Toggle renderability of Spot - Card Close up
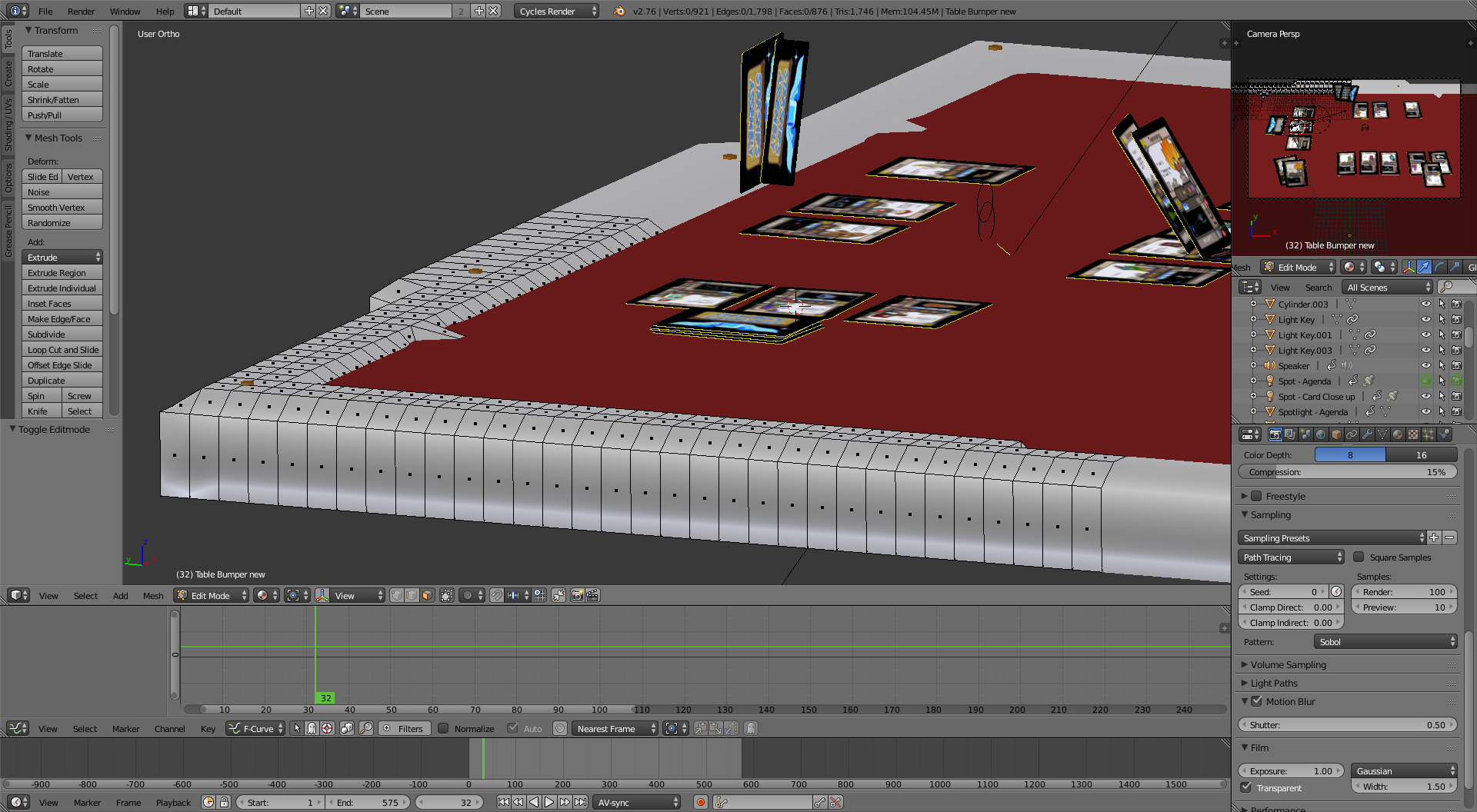The image size is (1477, 812). 1456,396
